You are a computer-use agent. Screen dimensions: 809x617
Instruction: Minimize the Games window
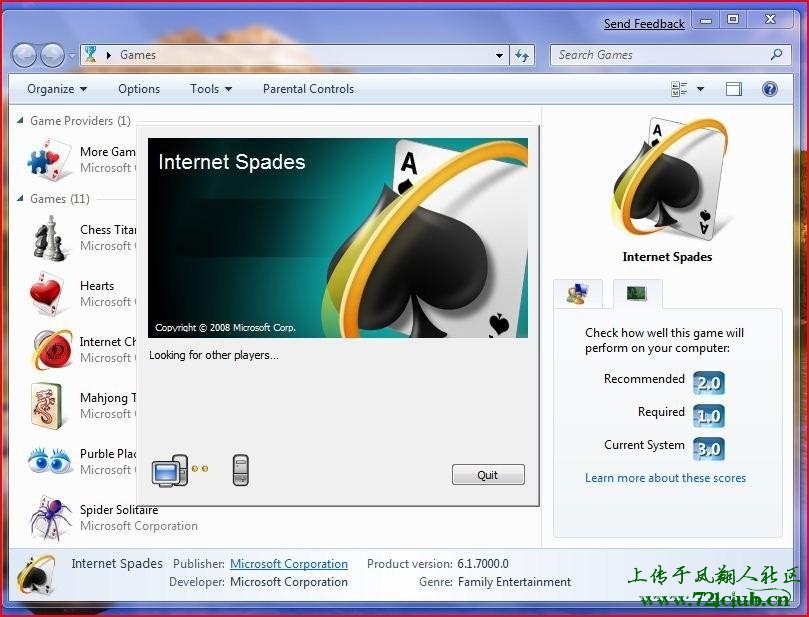[706, 20]
